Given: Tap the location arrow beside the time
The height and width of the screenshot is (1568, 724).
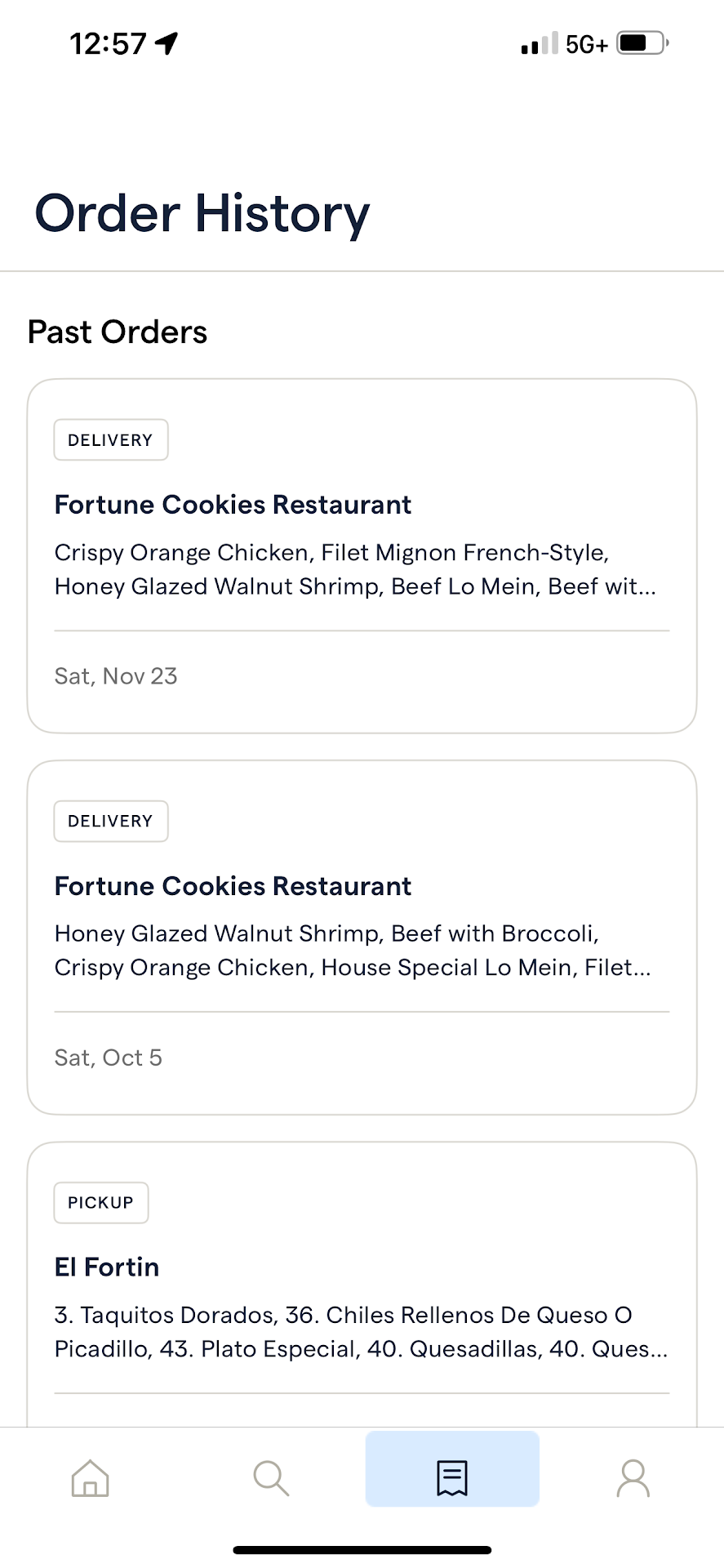Looking at the screenshot, I should click(x=167, y=43).
